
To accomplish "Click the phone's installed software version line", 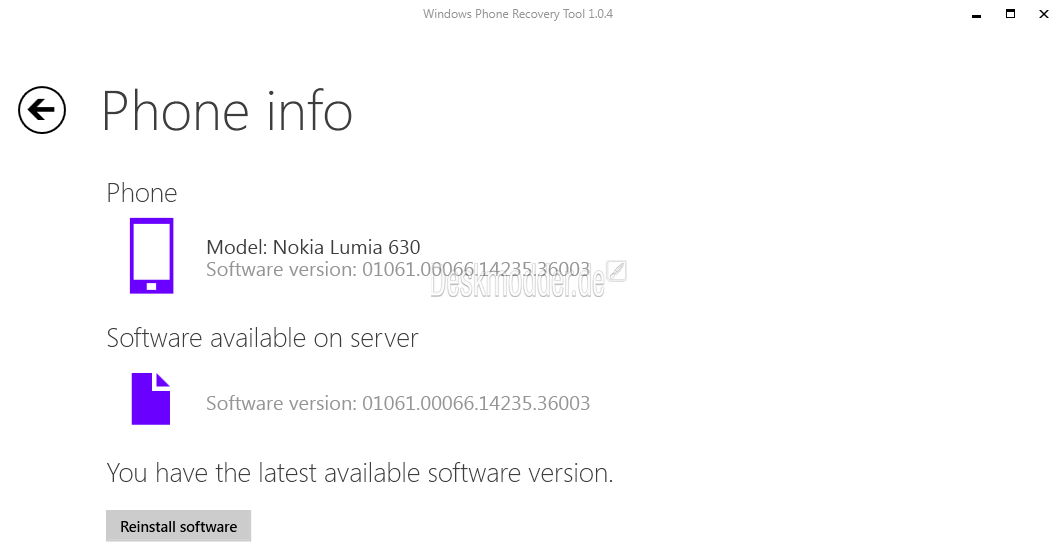I will tap(398, 269).
